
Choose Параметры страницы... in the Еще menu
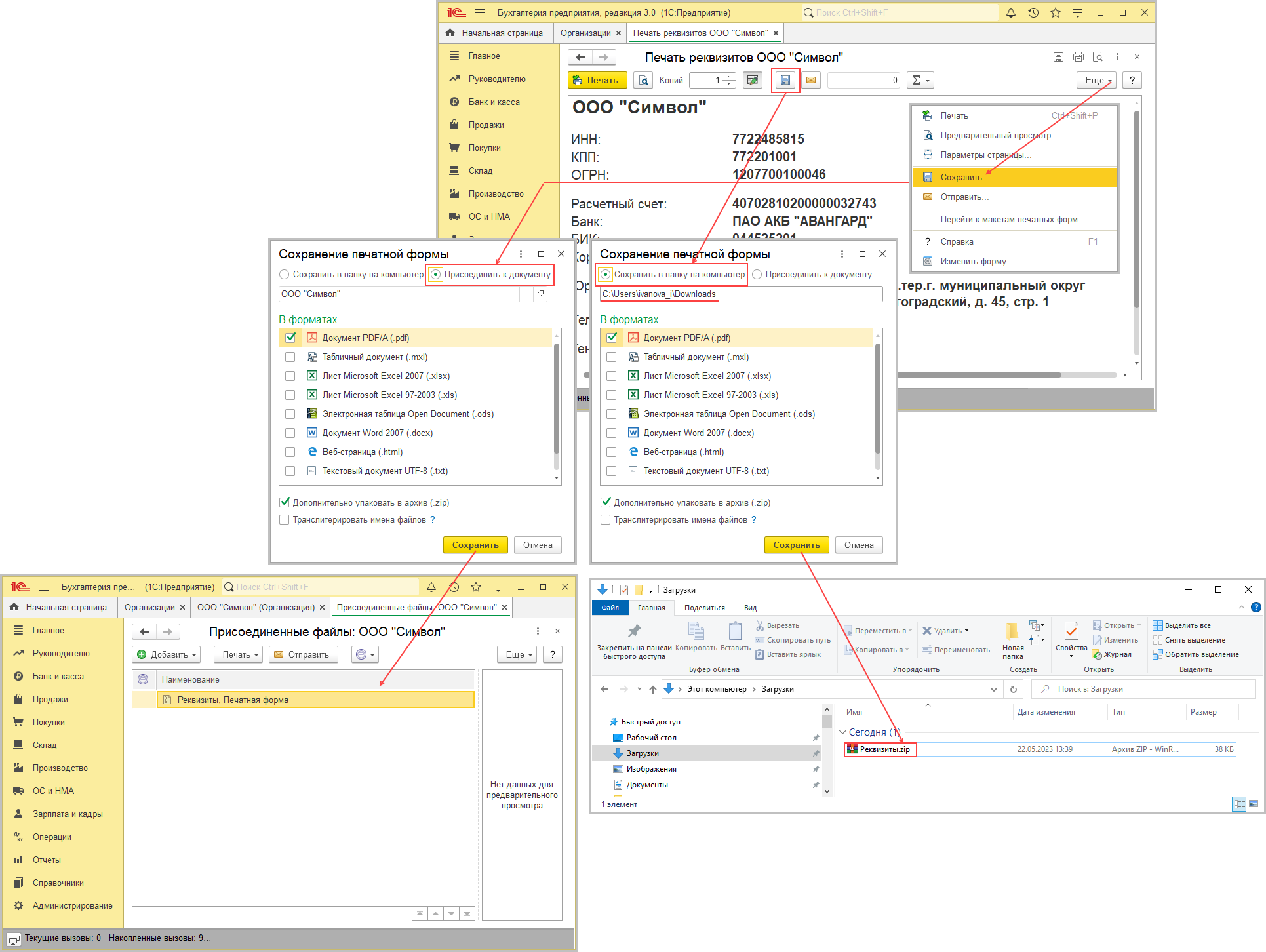coord(1014,155)
